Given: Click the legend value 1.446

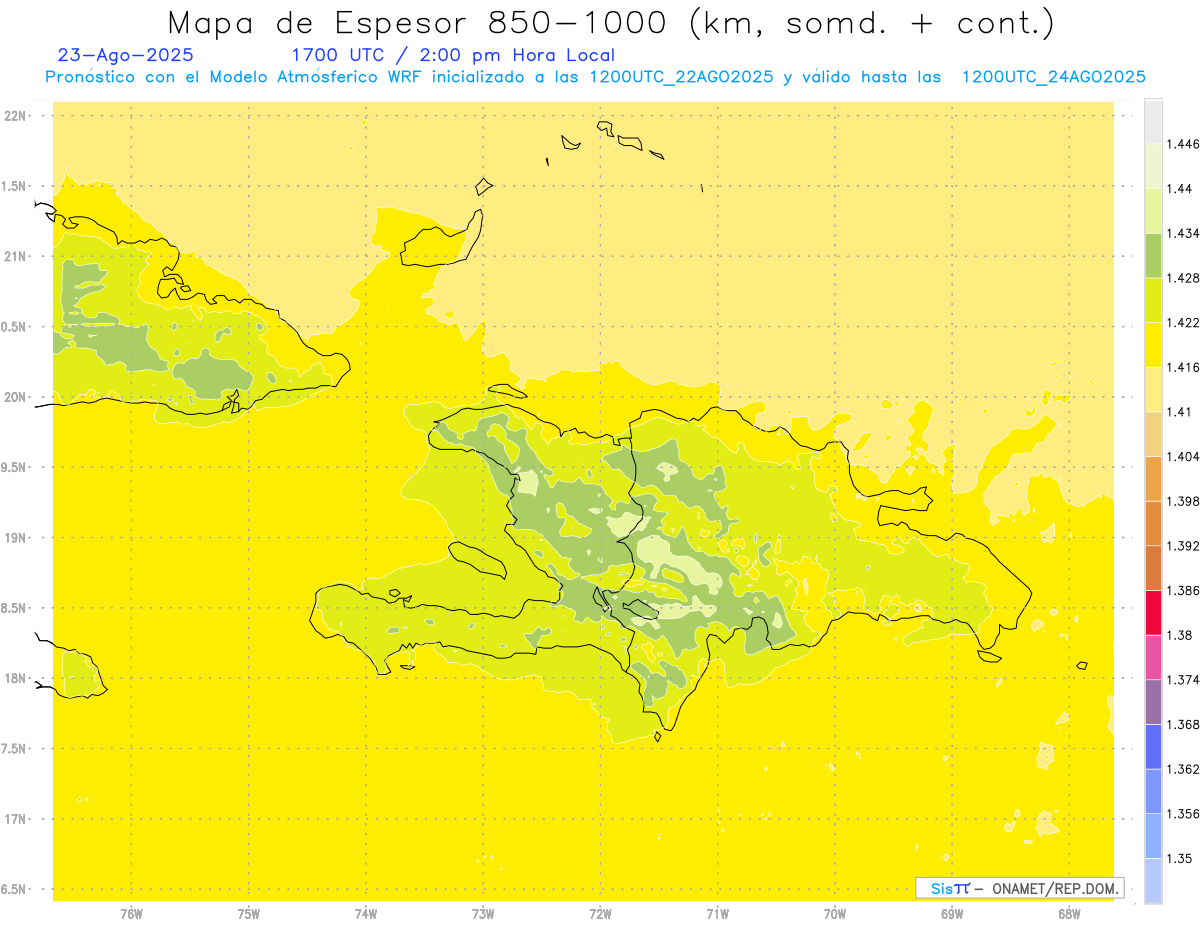Looking at the screenshot, I should click(x=1183, y=144).
